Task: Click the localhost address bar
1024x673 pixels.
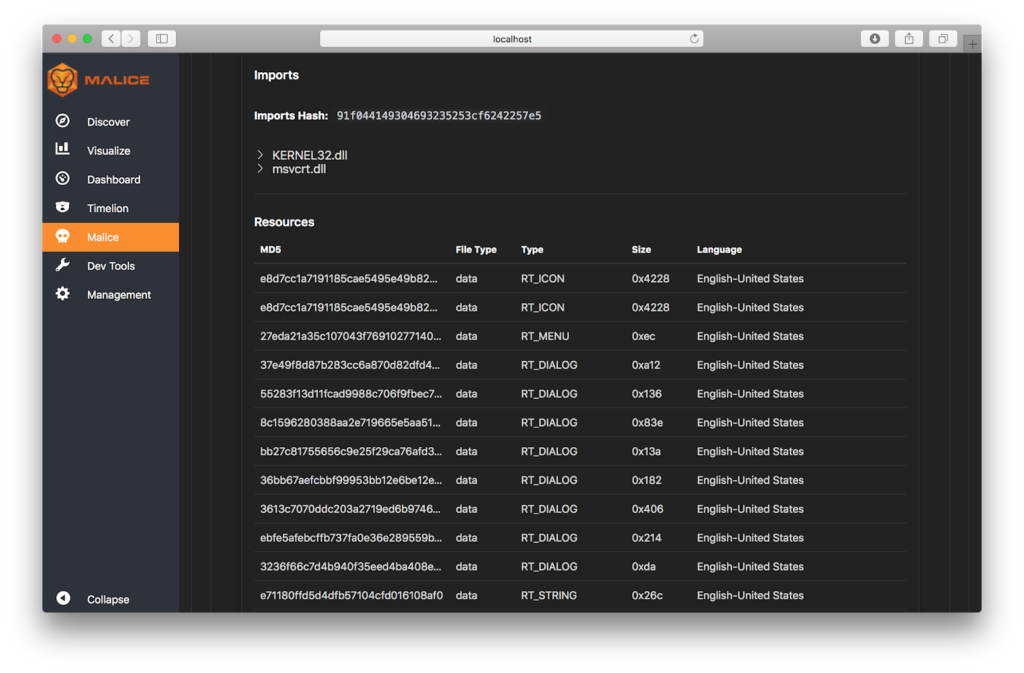Action: pyautogui.click(x=511, y=39)
